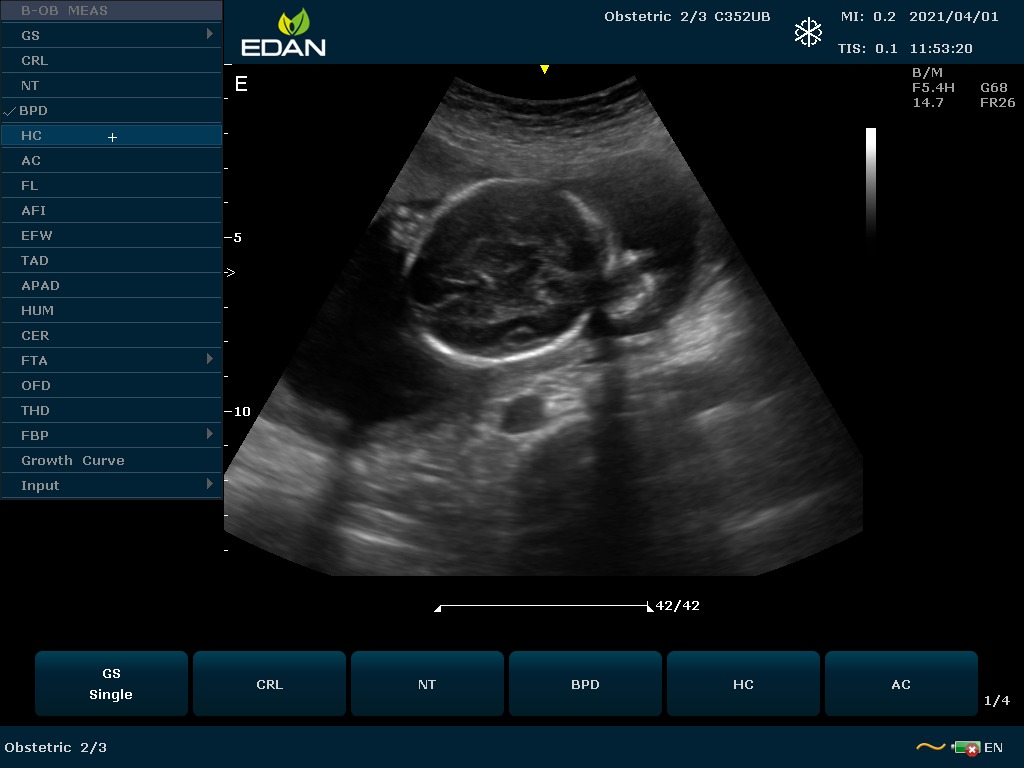This screenshot has width=1024, height=768.
Task: Click the depth focus arrow marker
Action: pyautogui.click(x=230, y=272)
